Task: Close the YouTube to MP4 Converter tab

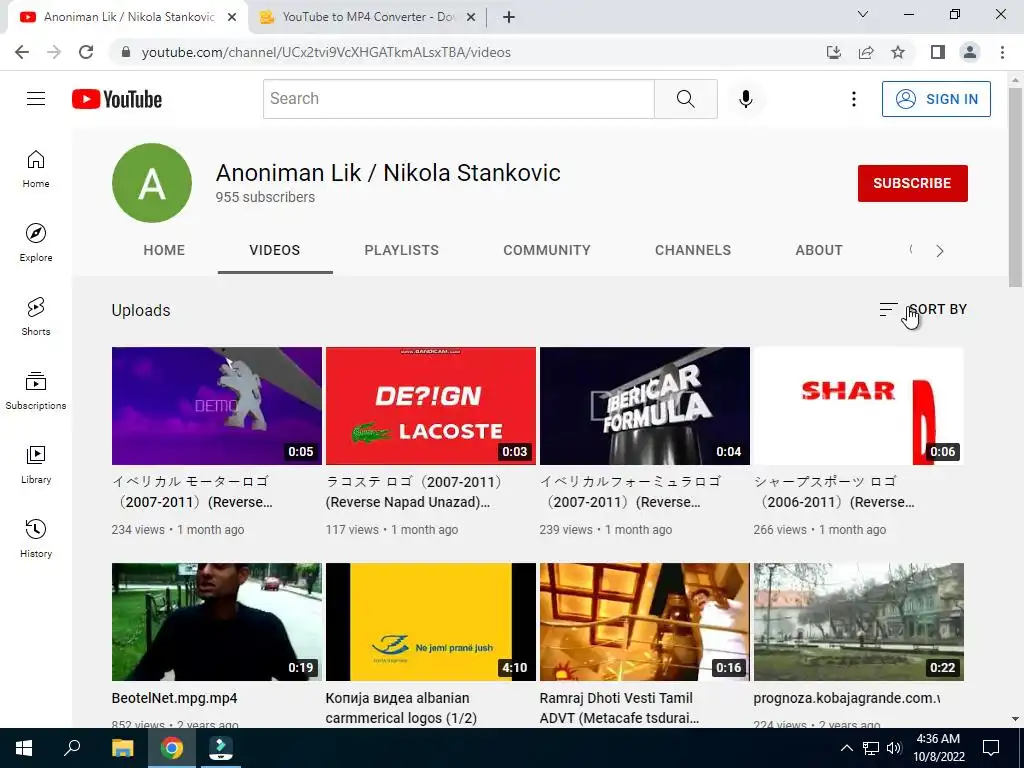Action: pos(471,17)
